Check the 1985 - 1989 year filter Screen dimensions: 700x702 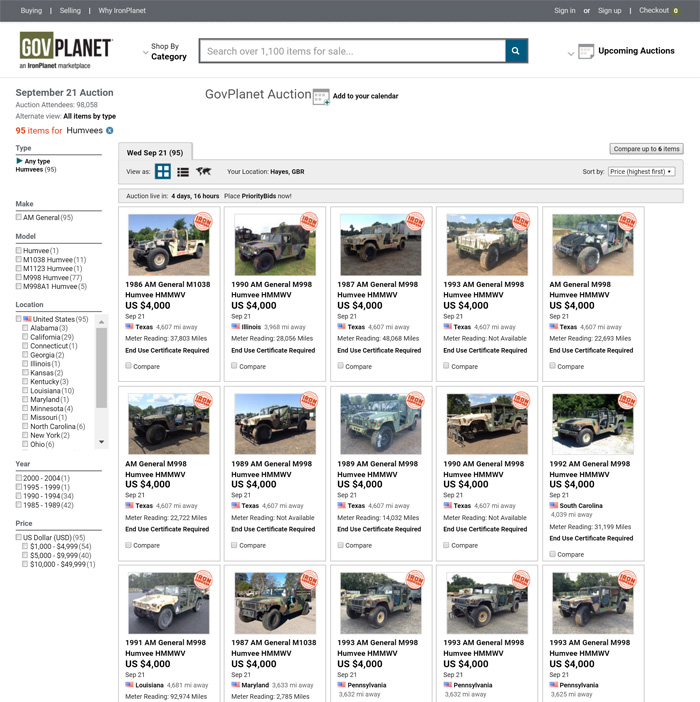click(x=19, y=505)
